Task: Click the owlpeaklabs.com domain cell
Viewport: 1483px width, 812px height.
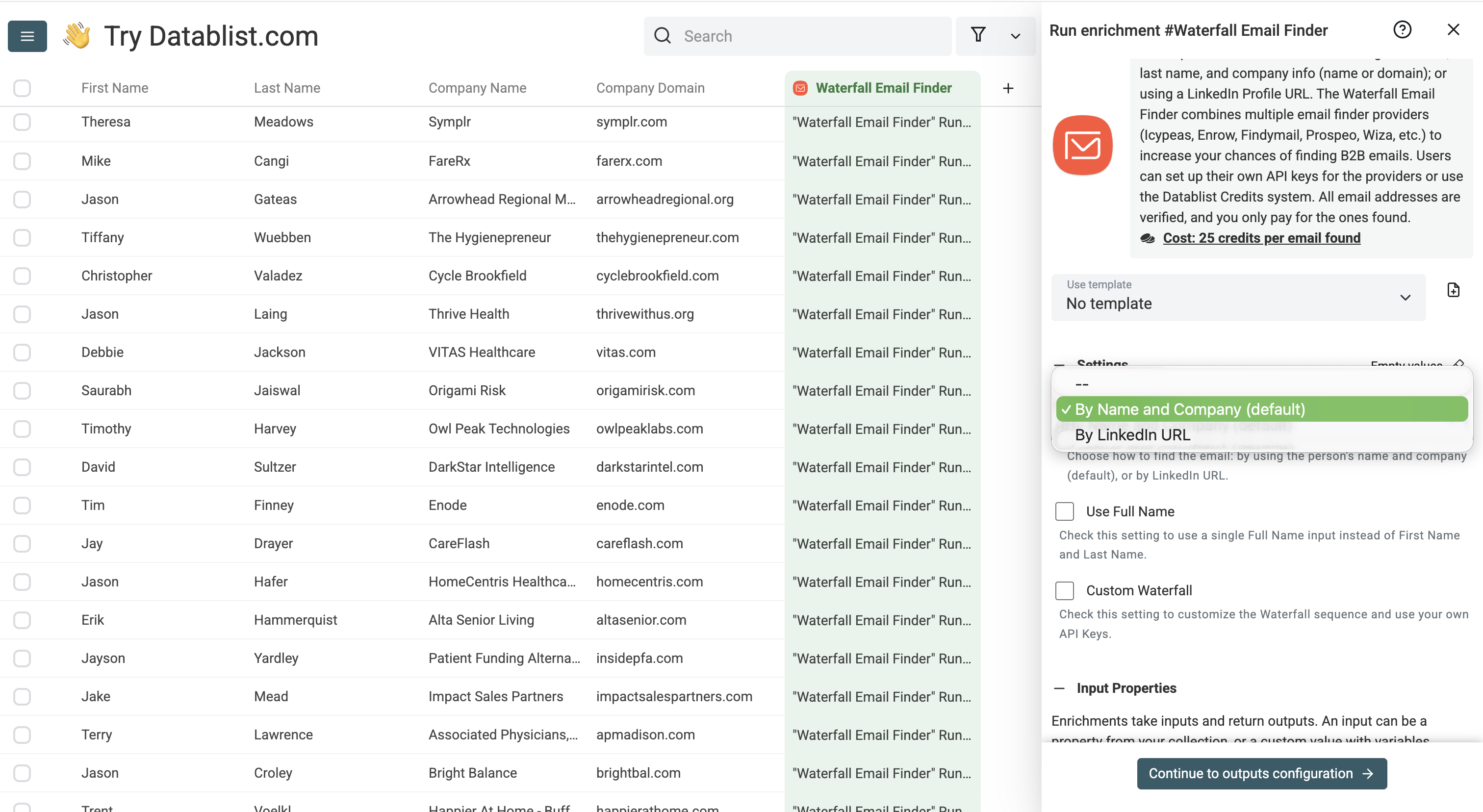Action: (649, 429)
